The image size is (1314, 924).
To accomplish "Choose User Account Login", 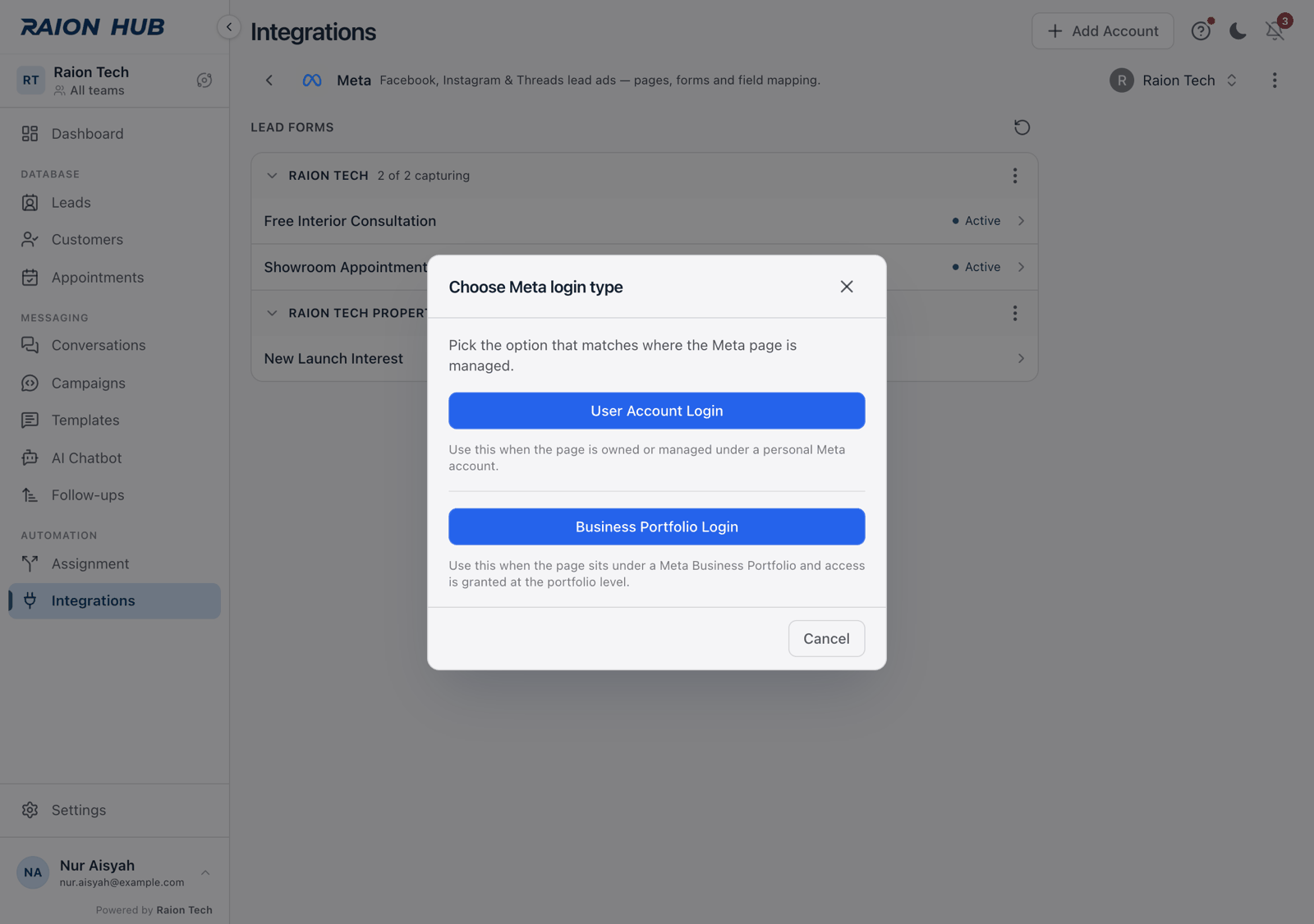I will (x=657, y=411).
